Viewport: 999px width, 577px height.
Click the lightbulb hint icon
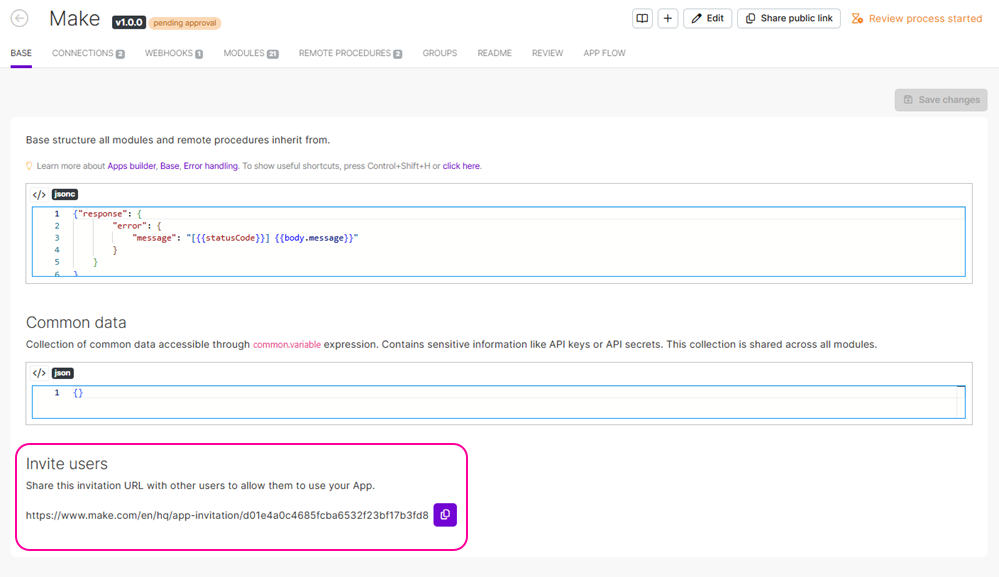point(30,166)
